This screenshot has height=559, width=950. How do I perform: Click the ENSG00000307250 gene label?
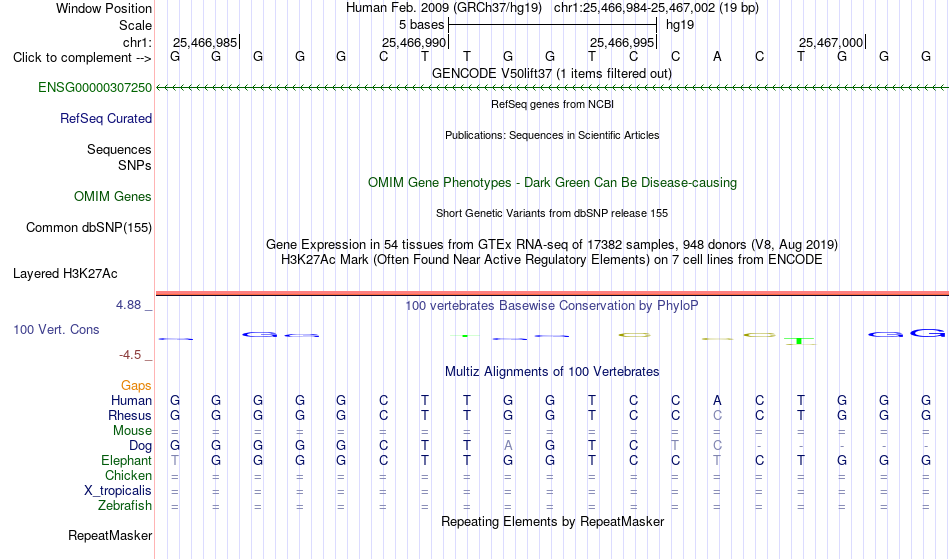click(95, 87)
